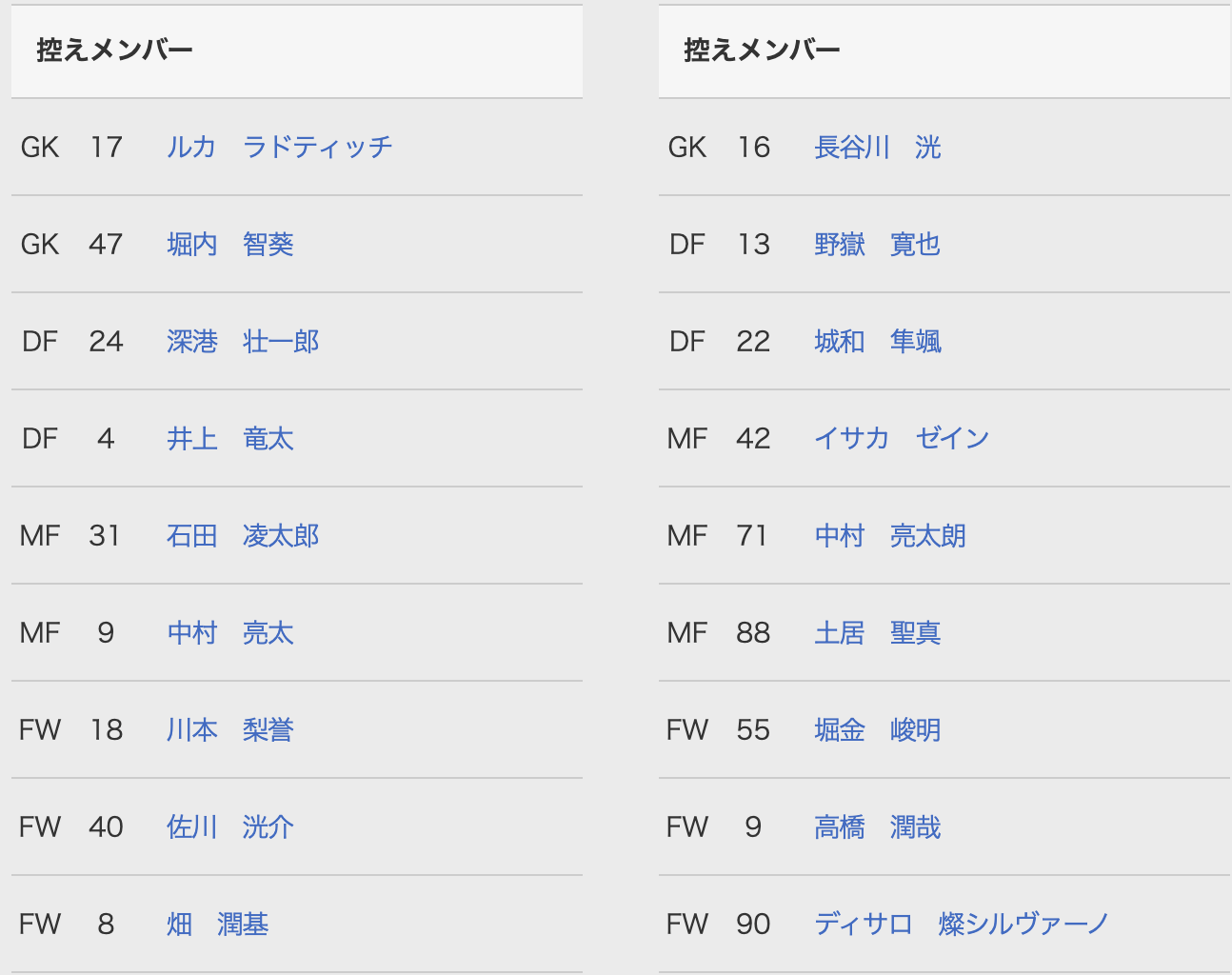Open player link ルカ ラドティッチ
Viewport: 1232px width, 975px height.
pyautogui.click(x=280, y=147)
